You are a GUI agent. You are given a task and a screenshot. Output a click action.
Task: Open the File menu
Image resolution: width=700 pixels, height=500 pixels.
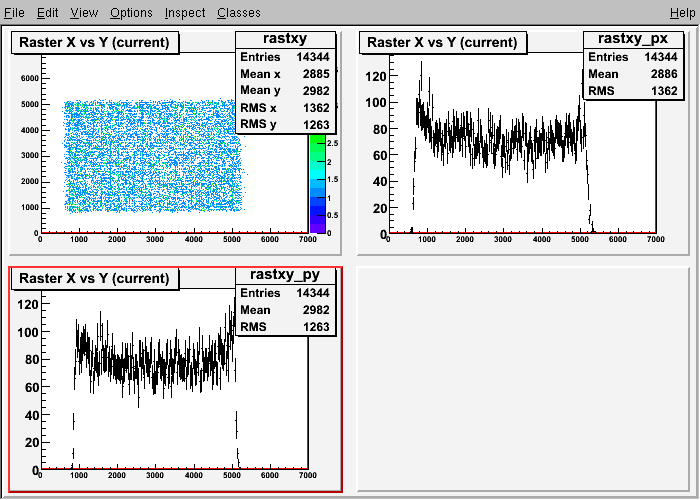click(14, 12)
